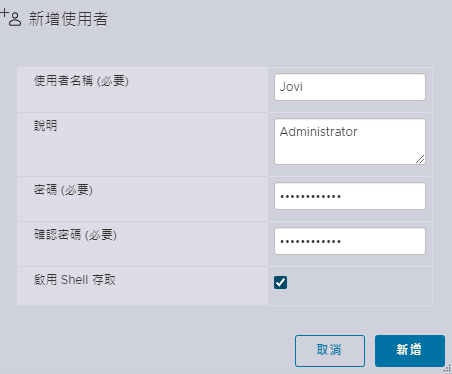Image resolution: width=452 pixels, height=374 pixels.
Task: Click into the 說明 textarea with Administrator
Action: click(x=350, y=141)
